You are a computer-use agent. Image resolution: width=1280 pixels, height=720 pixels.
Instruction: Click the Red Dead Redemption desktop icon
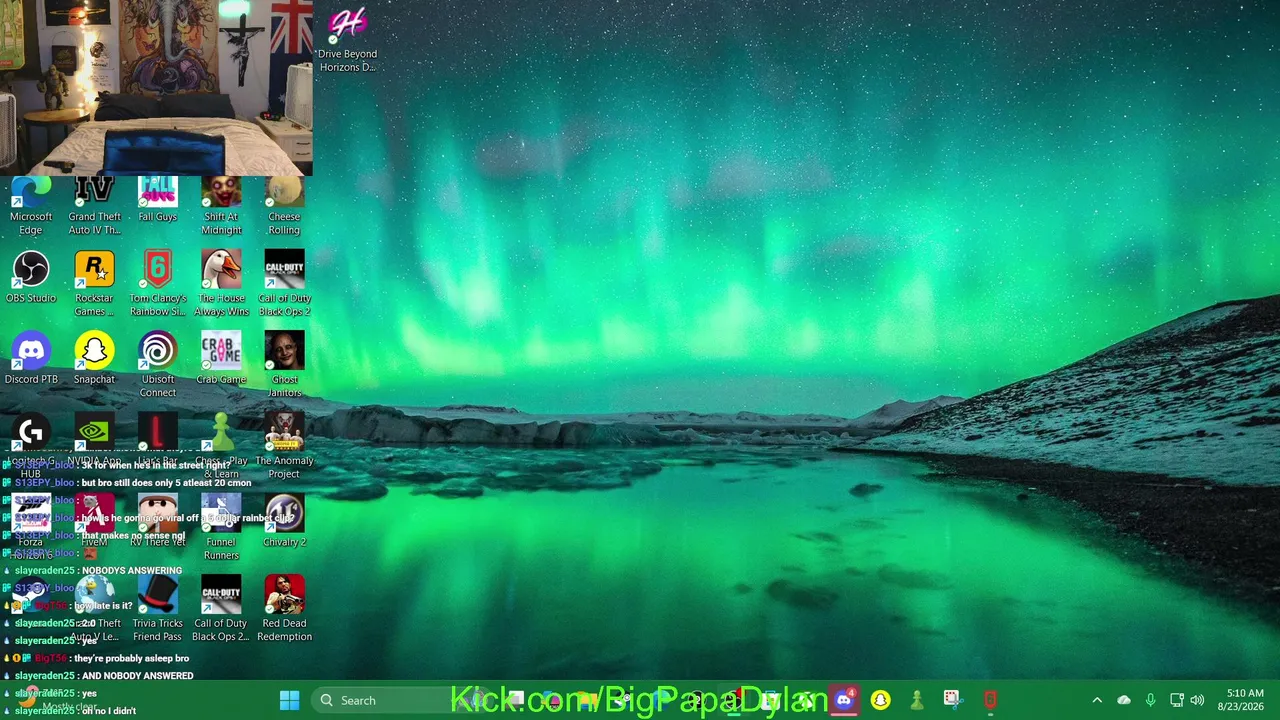coord(284,609)
